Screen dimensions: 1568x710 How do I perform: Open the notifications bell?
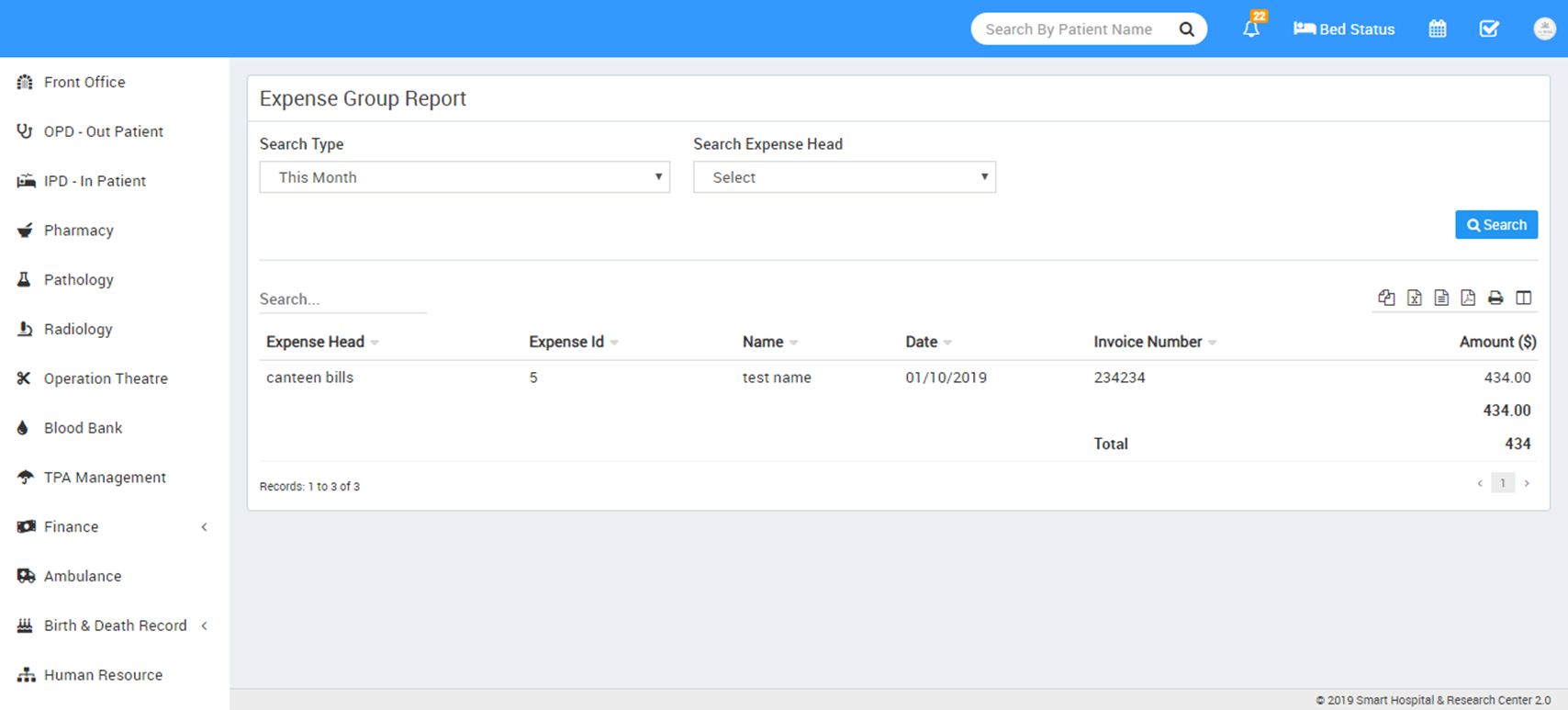pos(1251,28)
